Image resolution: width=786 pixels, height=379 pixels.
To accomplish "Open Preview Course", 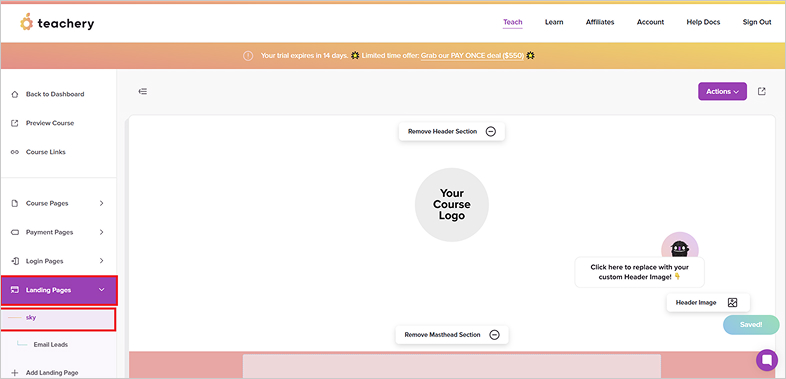I will click(x=50, y=123).
